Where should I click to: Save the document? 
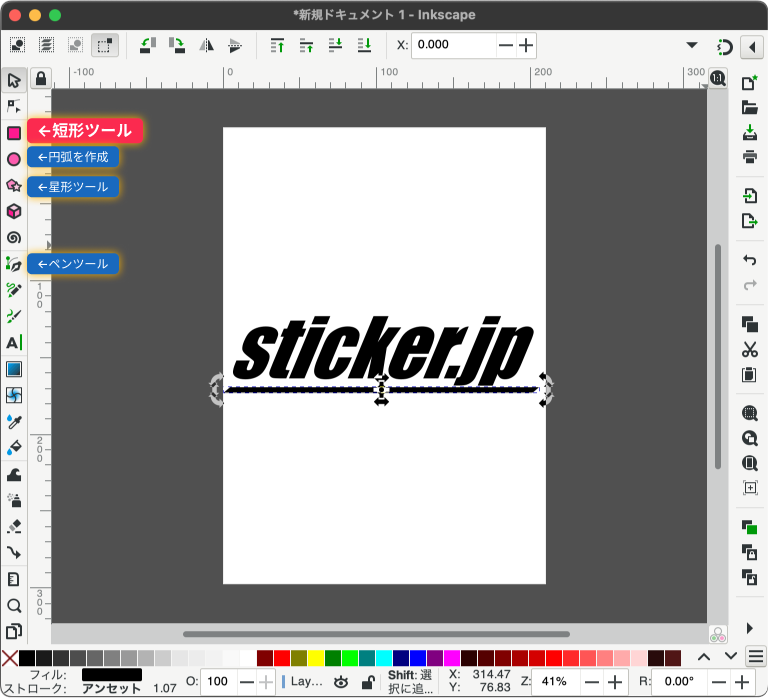click(749, 132)
